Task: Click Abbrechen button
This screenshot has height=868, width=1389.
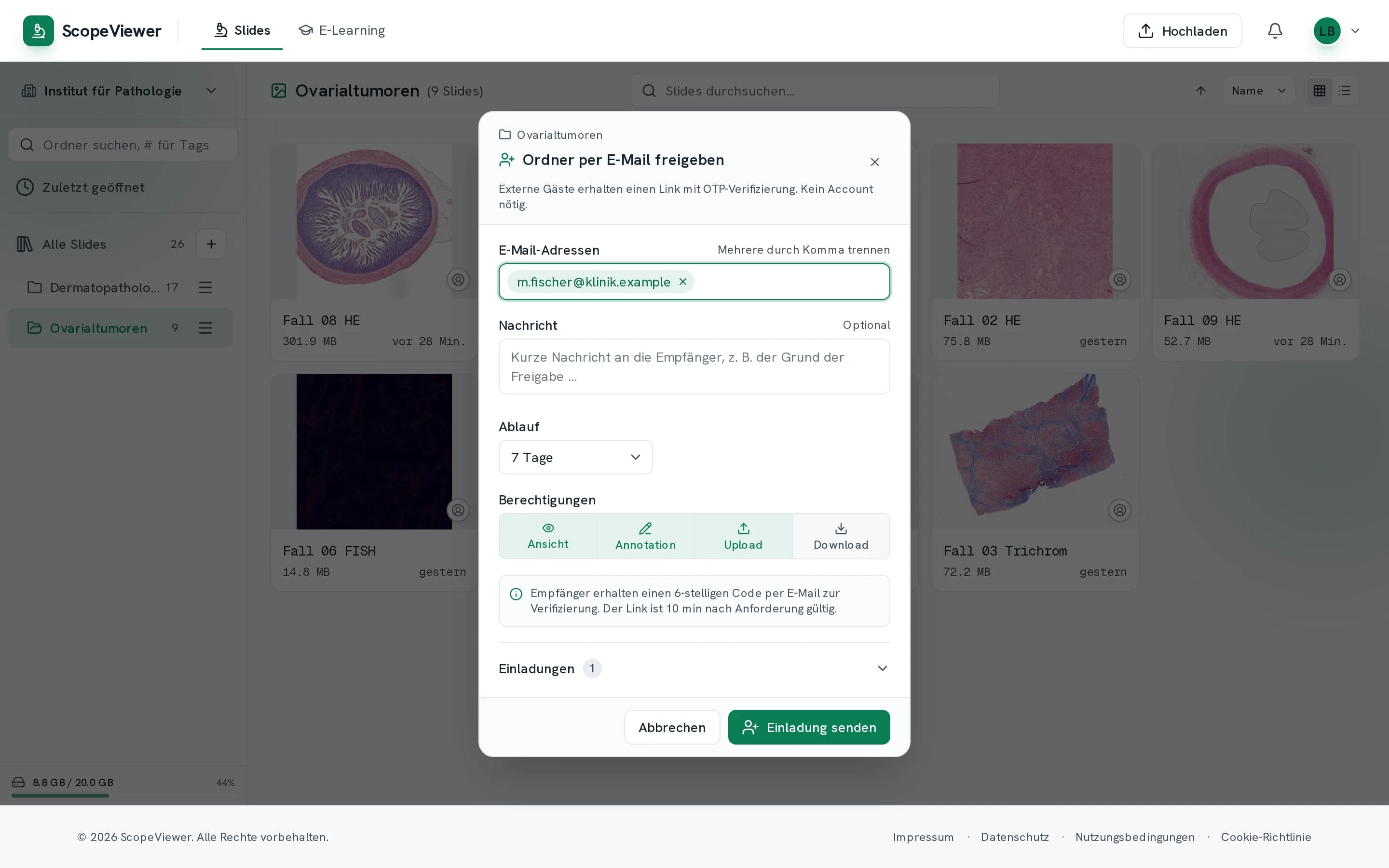Action: pos(672,727)
